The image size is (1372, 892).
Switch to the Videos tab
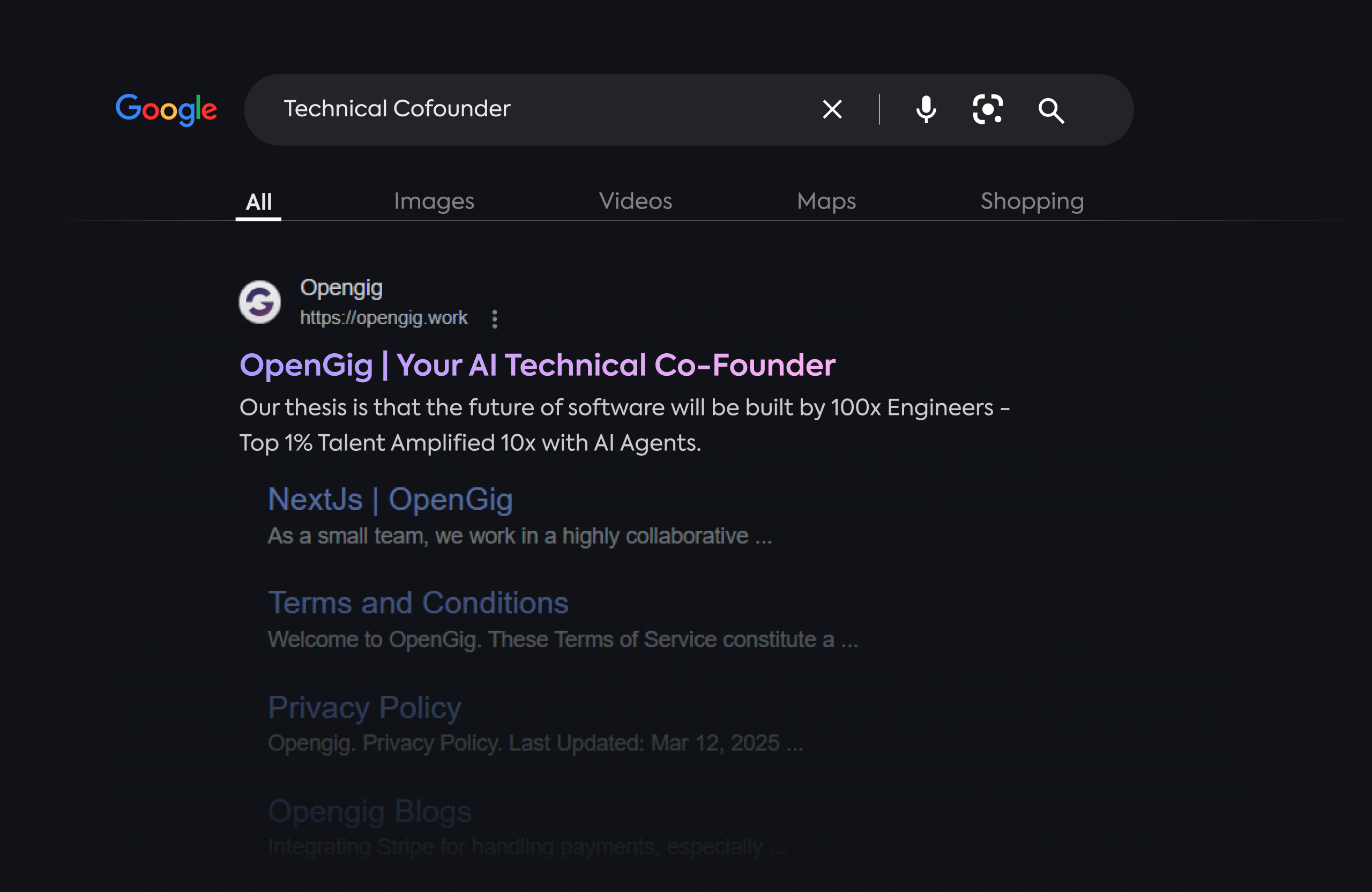[x=635, y=201]
